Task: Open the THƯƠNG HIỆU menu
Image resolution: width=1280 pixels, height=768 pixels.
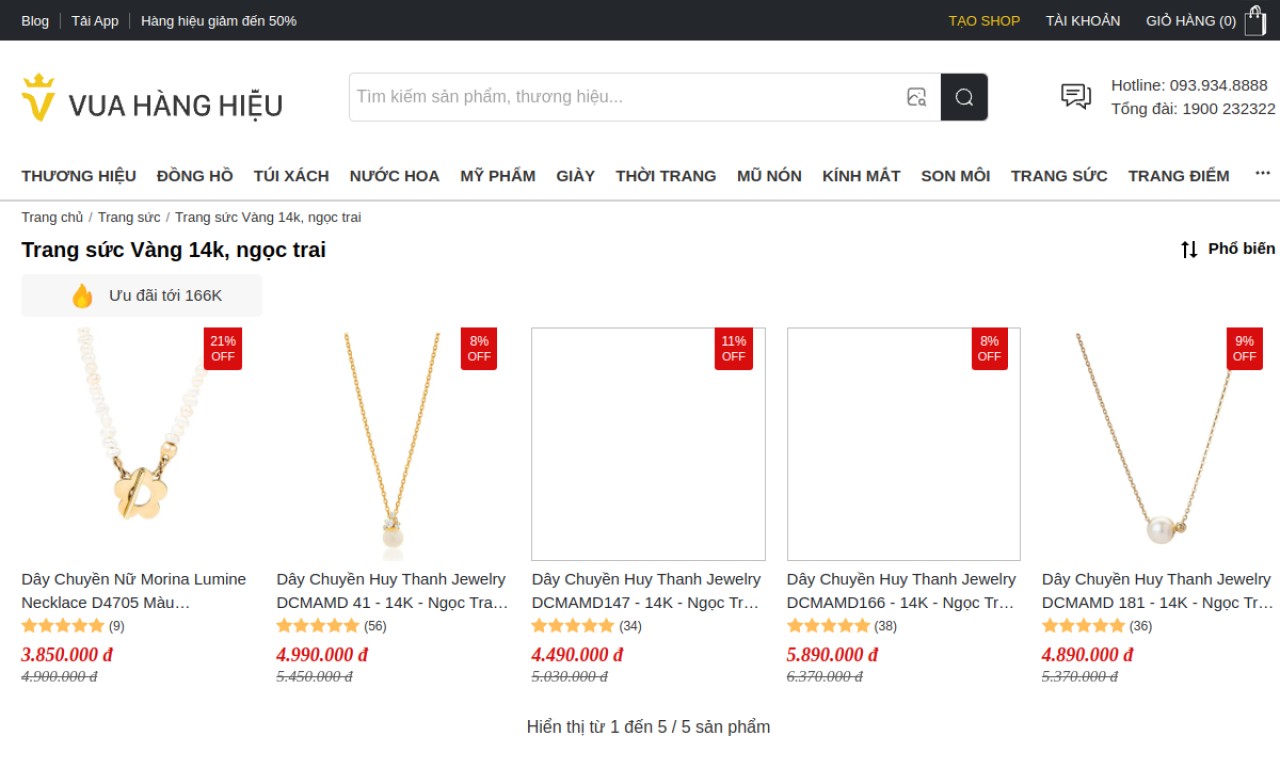Action: [x=79, y=175]
